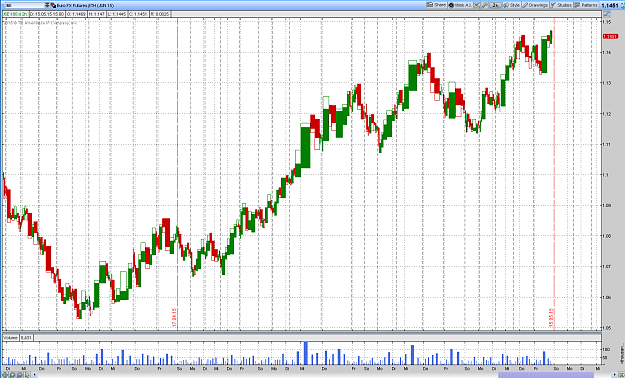The height and width of the screenshot is (378, 625).
Task: Click the checkmark icon beside think A.I.
Action: click(477, 5)
